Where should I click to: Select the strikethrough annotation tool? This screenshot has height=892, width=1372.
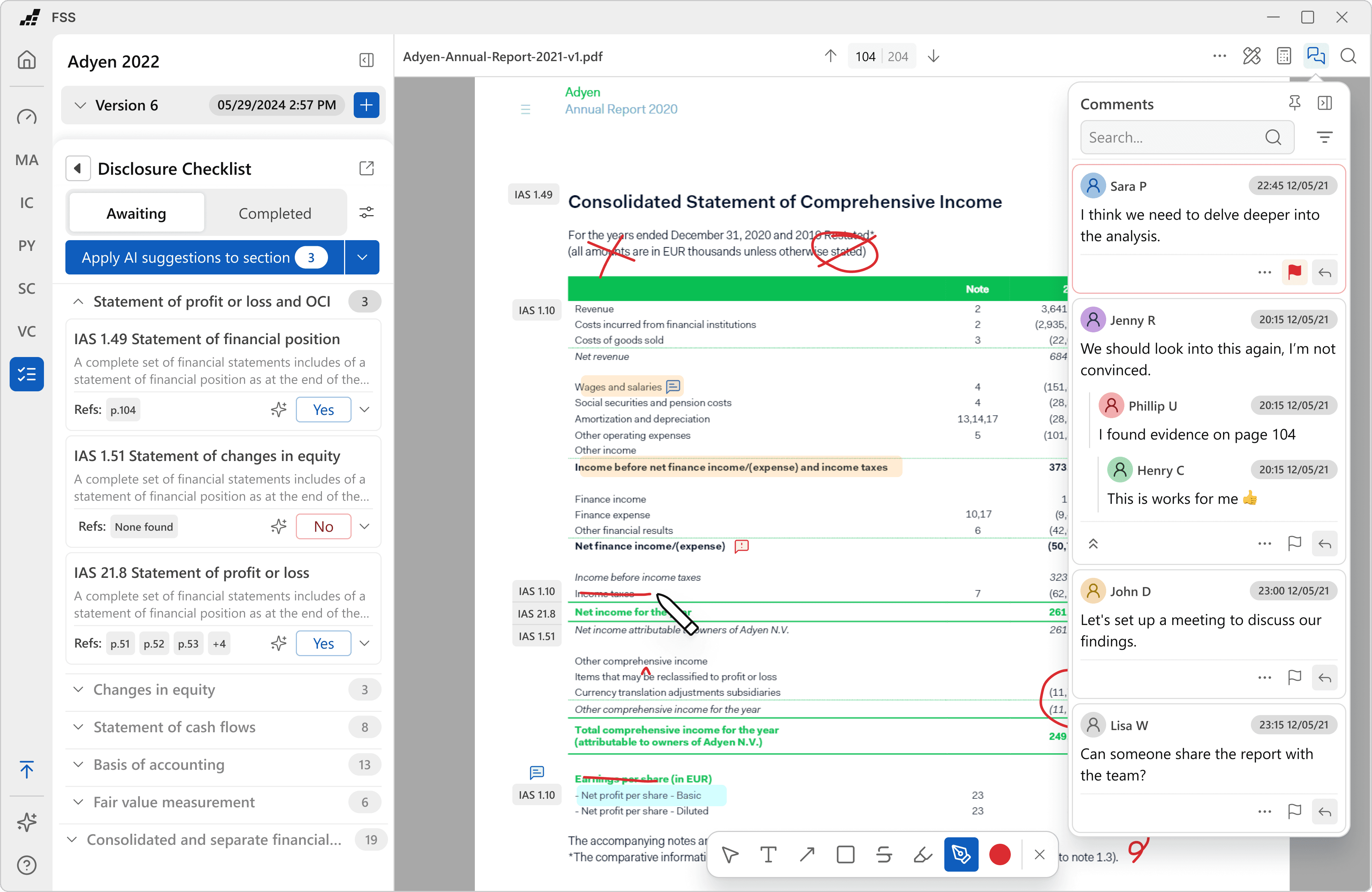(884, 854)
